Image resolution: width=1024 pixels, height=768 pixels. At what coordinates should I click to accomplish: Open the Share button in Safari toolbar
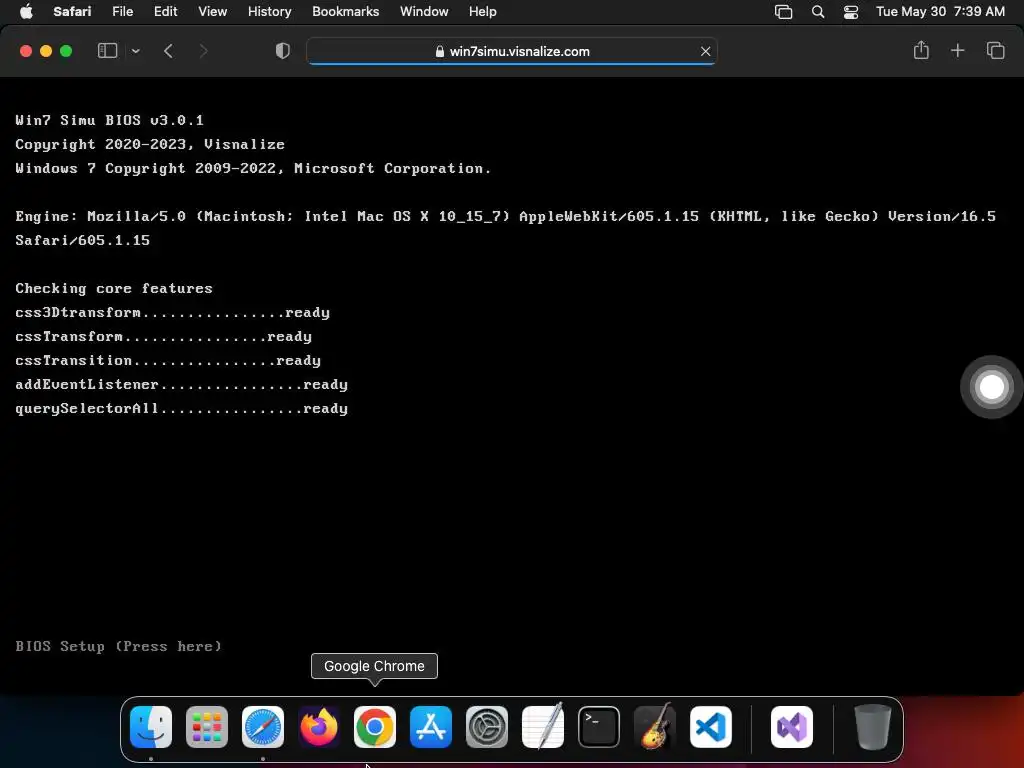[x=921, y=50]
